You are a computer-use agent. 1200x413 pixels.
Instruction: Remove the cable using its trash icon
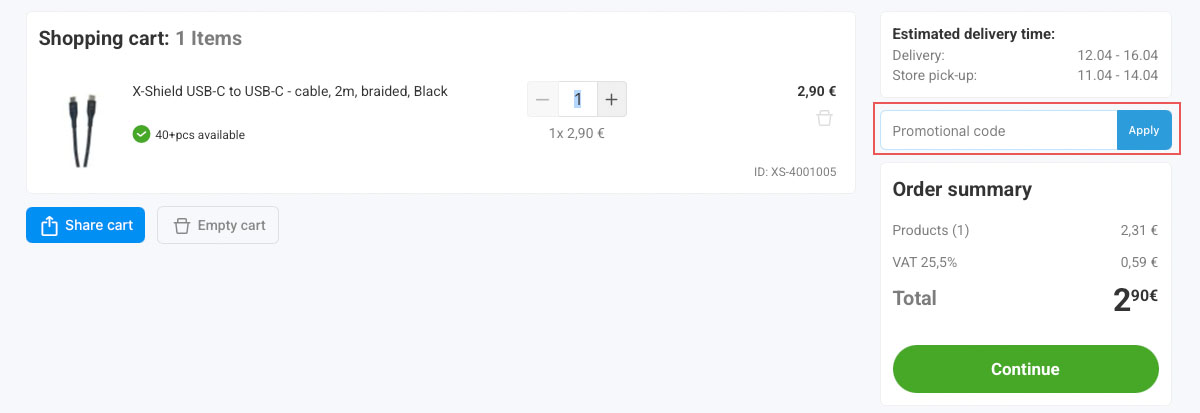point(824,118)
